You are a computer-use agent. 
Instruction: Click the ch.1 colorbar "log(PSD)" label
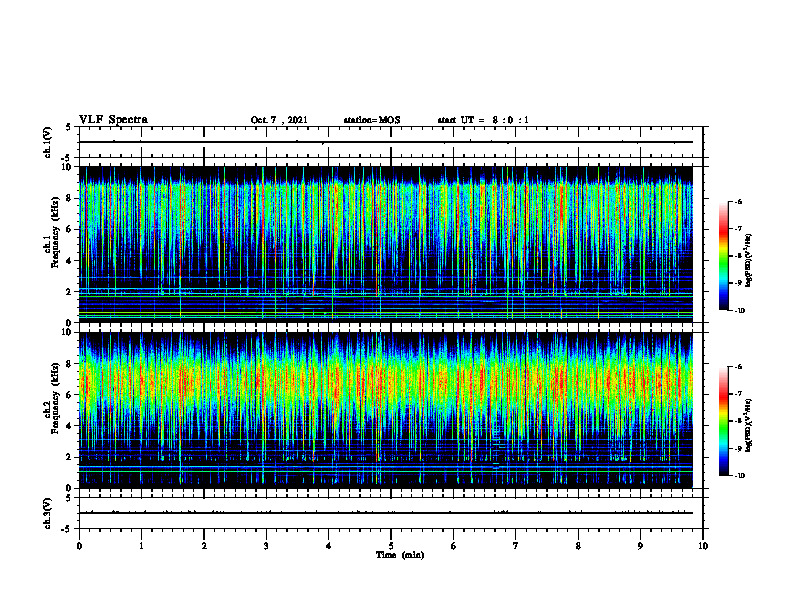[749, 260]
